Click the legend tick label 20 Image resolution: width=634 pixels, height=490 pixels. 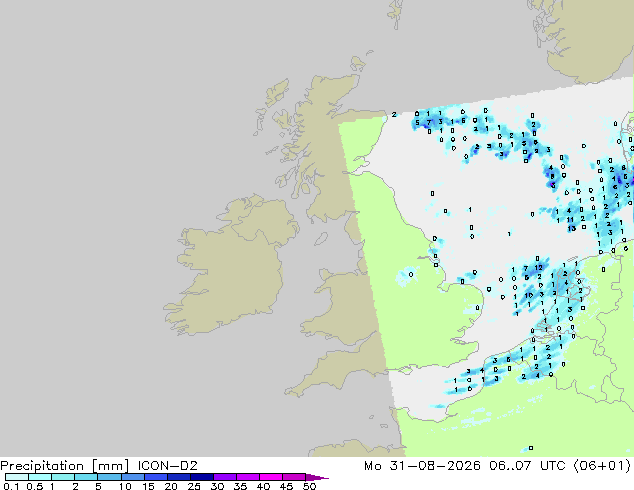click(171, 486)
